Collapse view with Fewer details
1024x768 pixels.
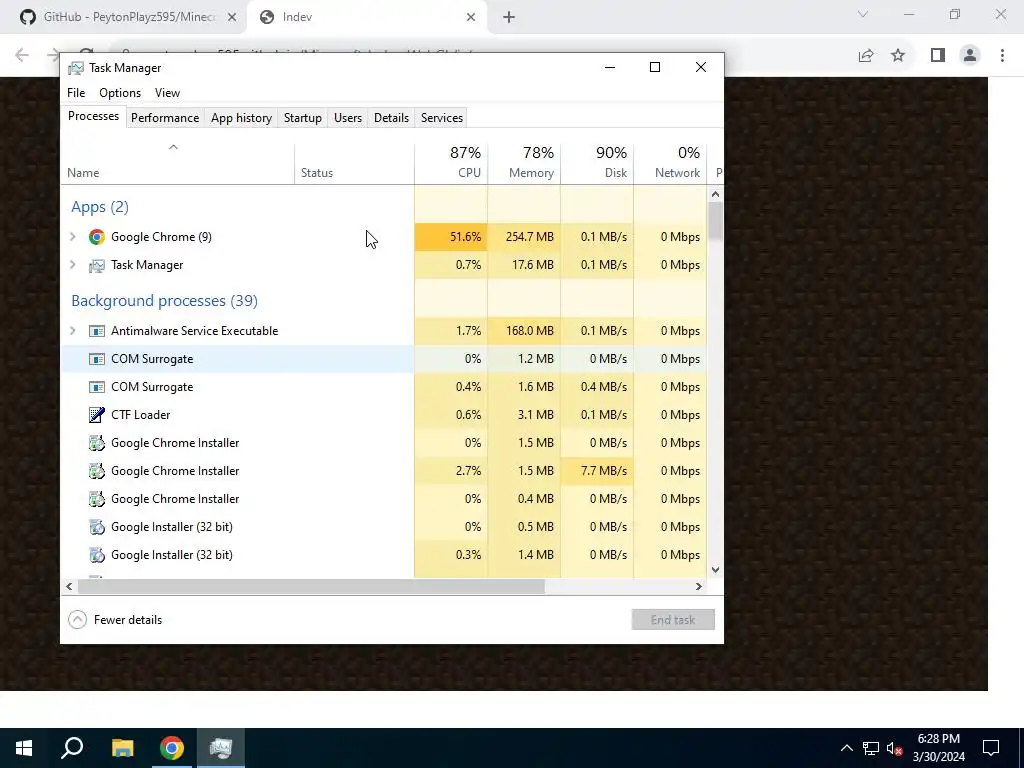115,620
